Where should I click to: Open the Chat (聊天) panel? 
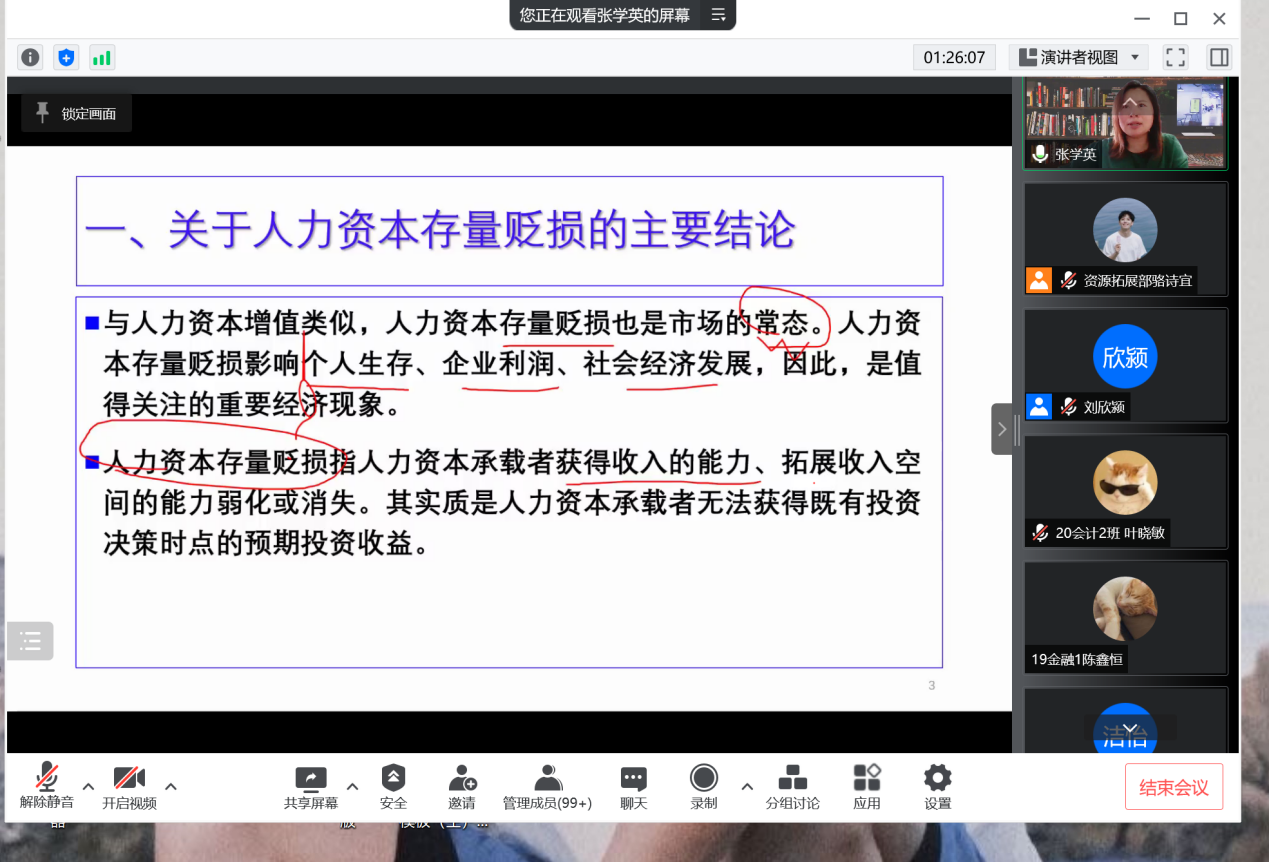[633, 787]
